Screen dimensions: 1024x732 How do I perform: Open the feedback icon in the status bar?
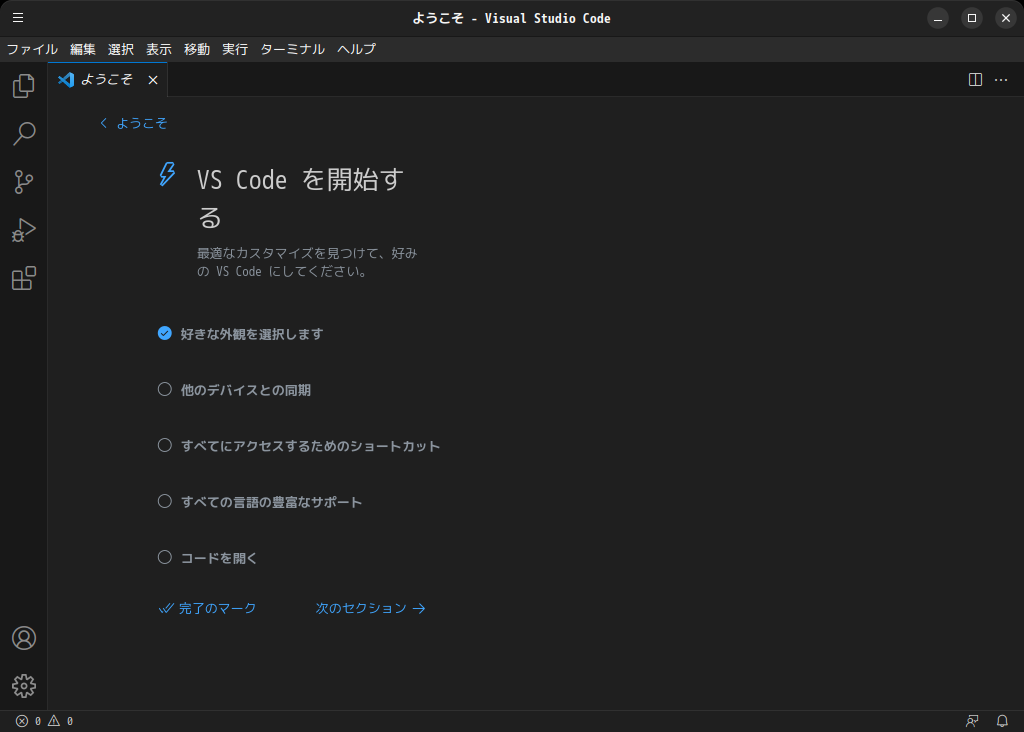[x=972, y=721]
